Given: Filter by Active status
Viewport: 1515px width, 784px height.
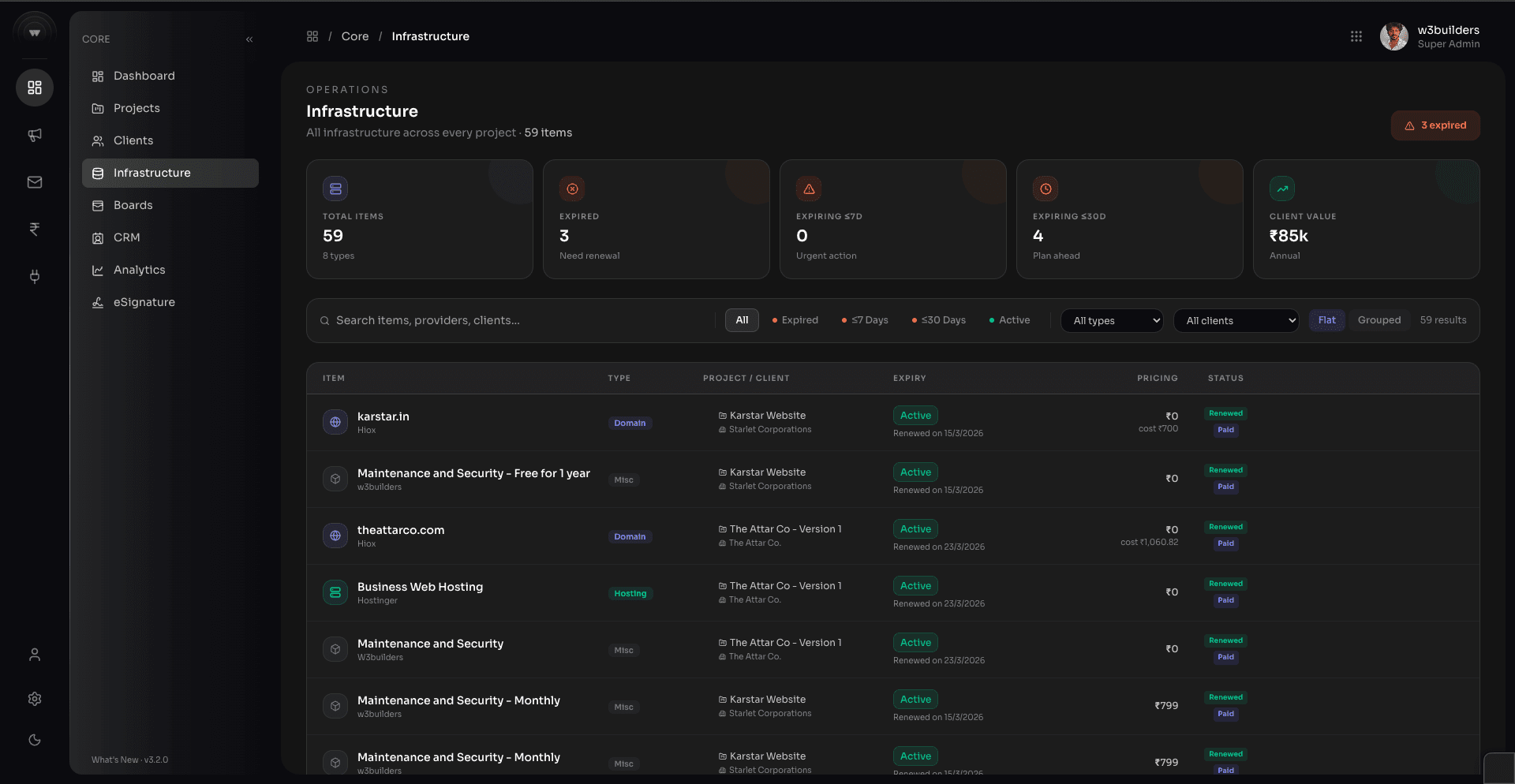Looking at the screenshot, I should (x=1009, y=320).
